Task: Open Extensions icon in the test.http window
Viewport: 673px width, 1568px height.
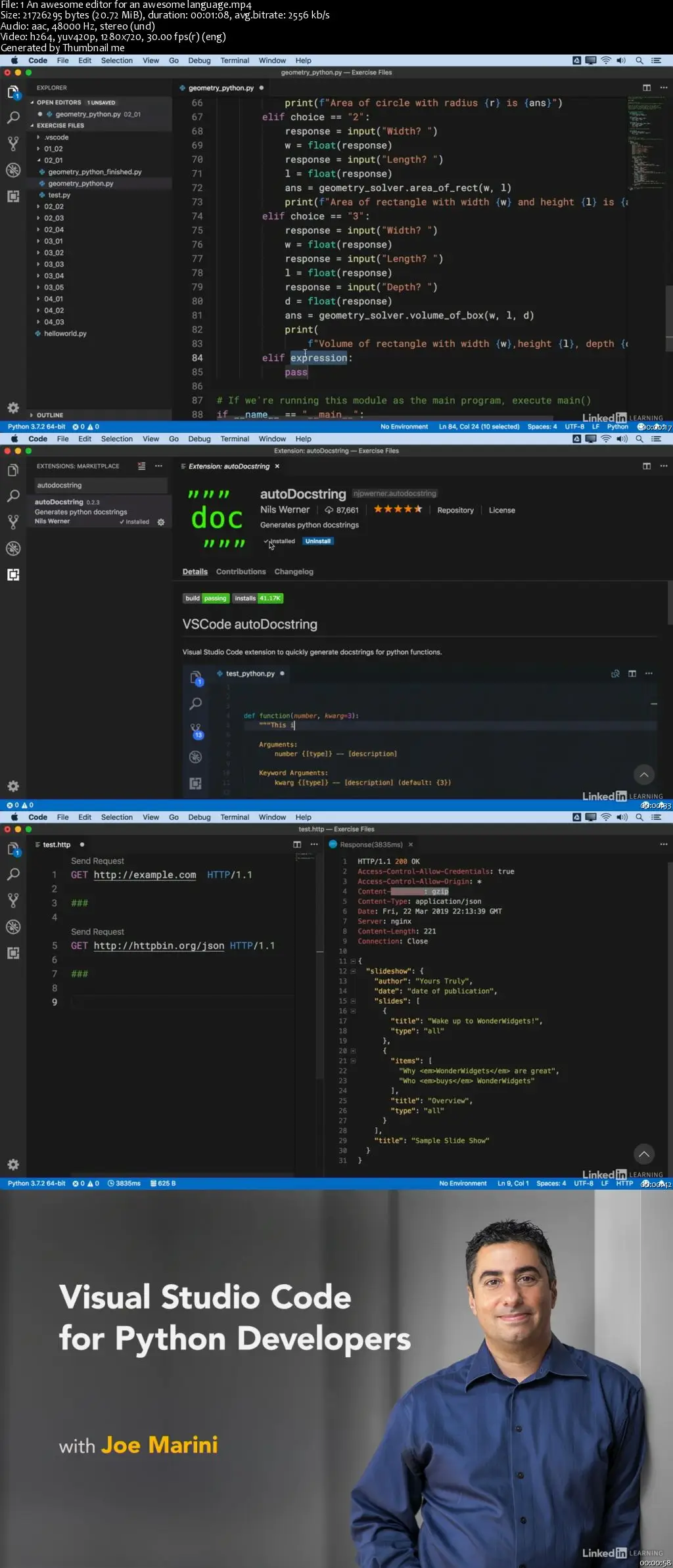Action: pos(13,953)
